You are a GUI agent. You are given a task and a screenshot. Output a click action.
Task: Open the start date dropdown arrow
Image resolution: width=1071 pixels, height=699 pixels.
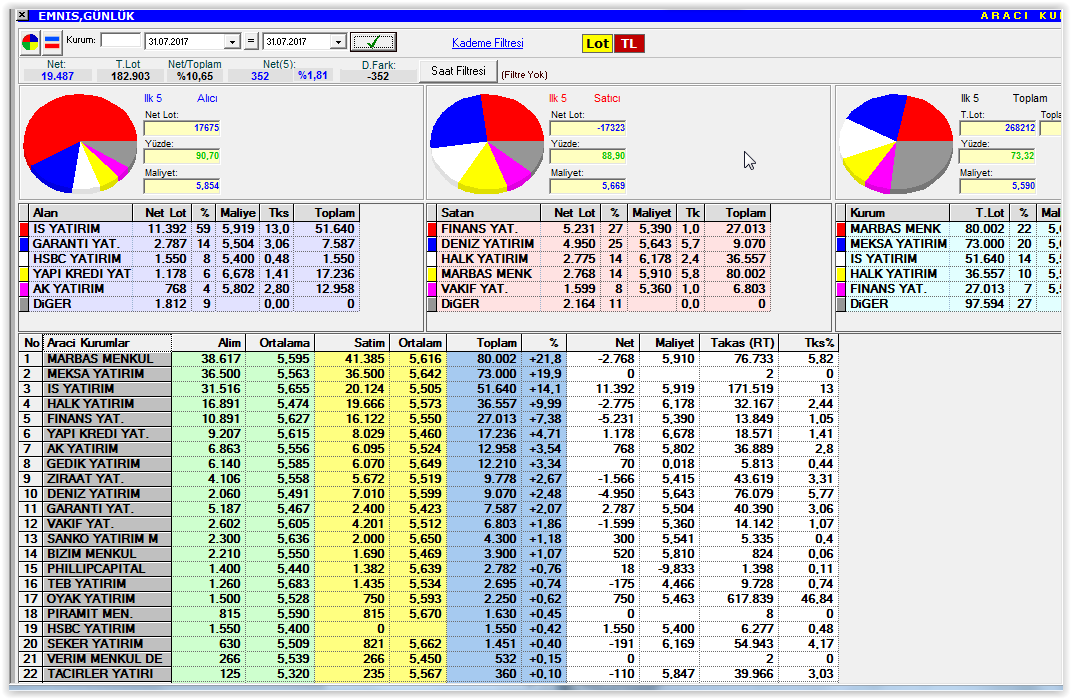232,42
